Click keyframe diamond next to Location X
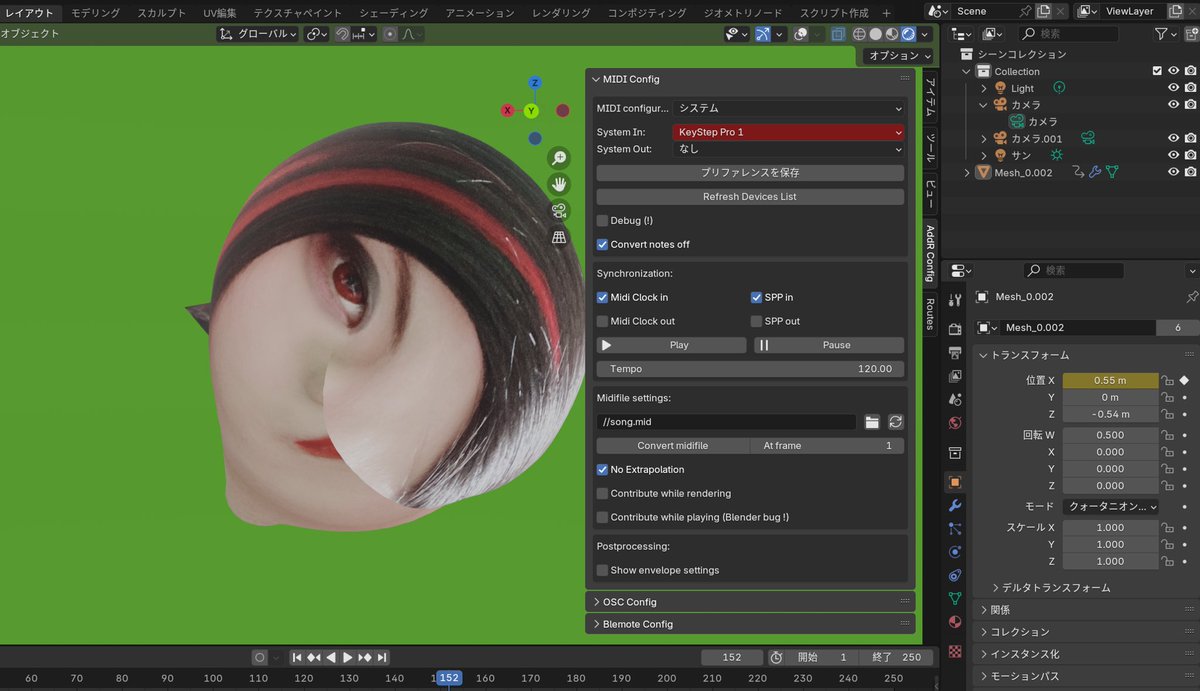1200x691 pixels. pos(1184,380)
